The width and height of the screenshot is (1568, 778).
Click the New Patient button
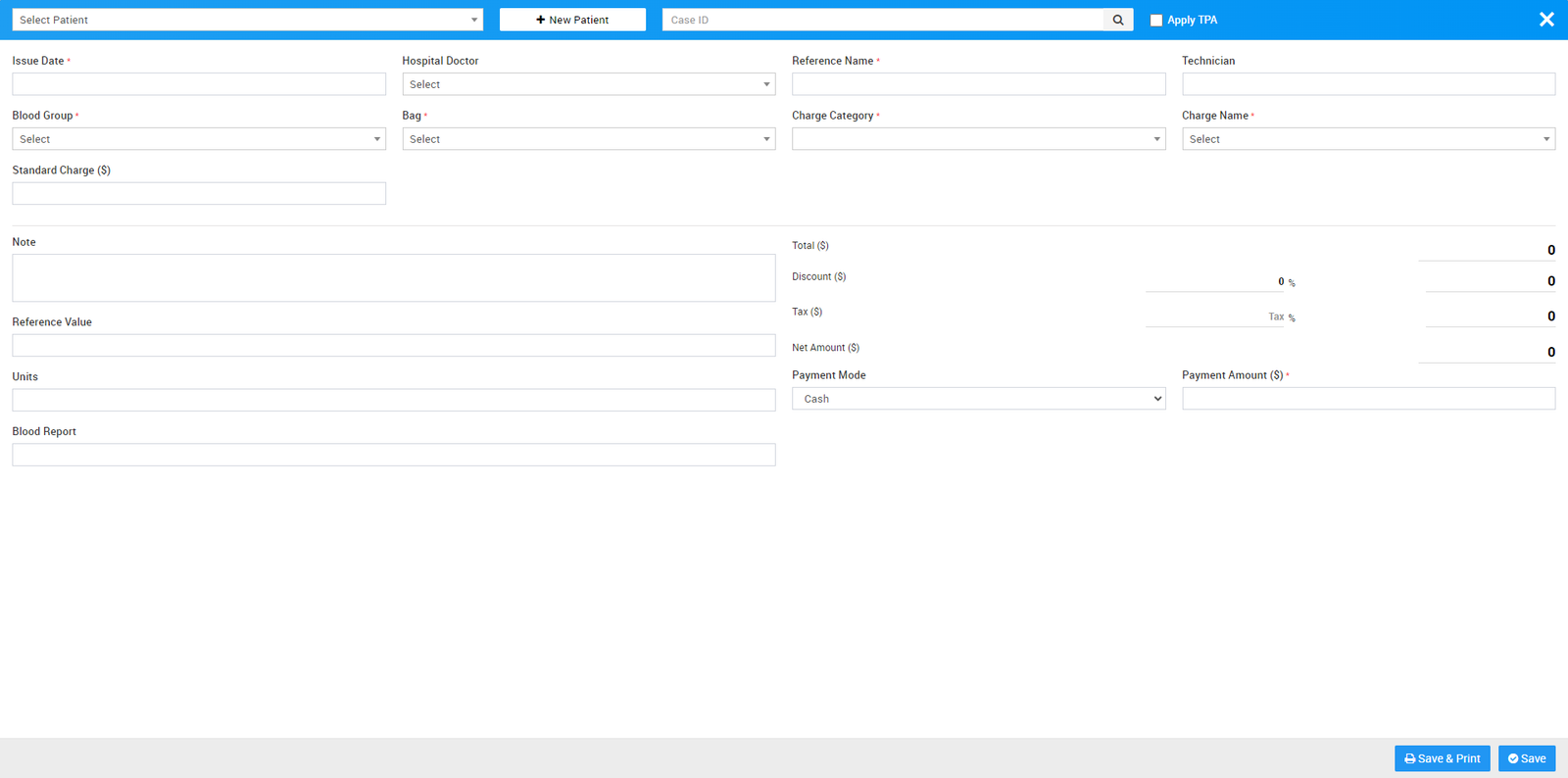pyautogui.click(x=572, y=20)
